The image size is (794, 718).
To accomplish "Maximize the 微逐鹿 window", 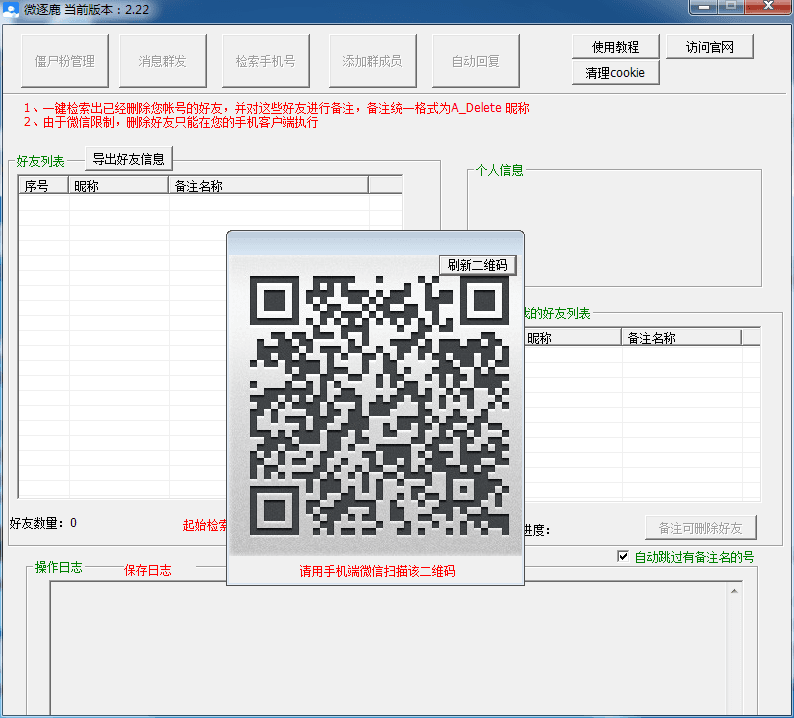I will coord(730,7).
